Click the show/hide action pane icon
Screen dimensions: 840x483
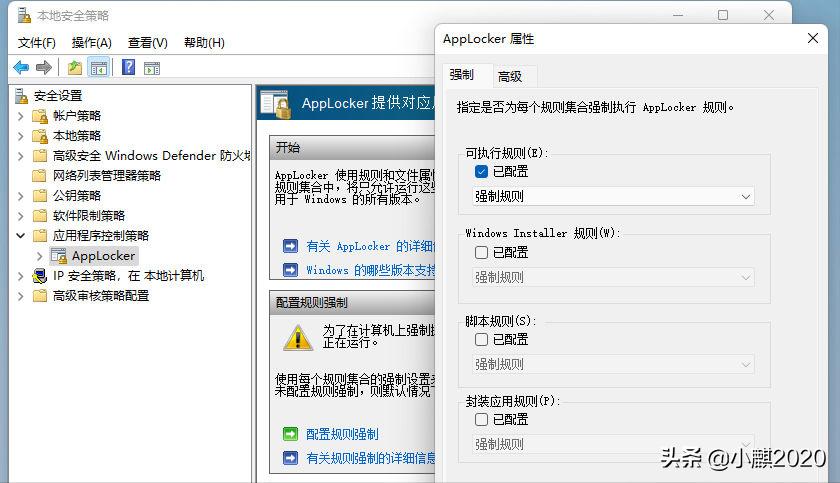tap(152, 68)
